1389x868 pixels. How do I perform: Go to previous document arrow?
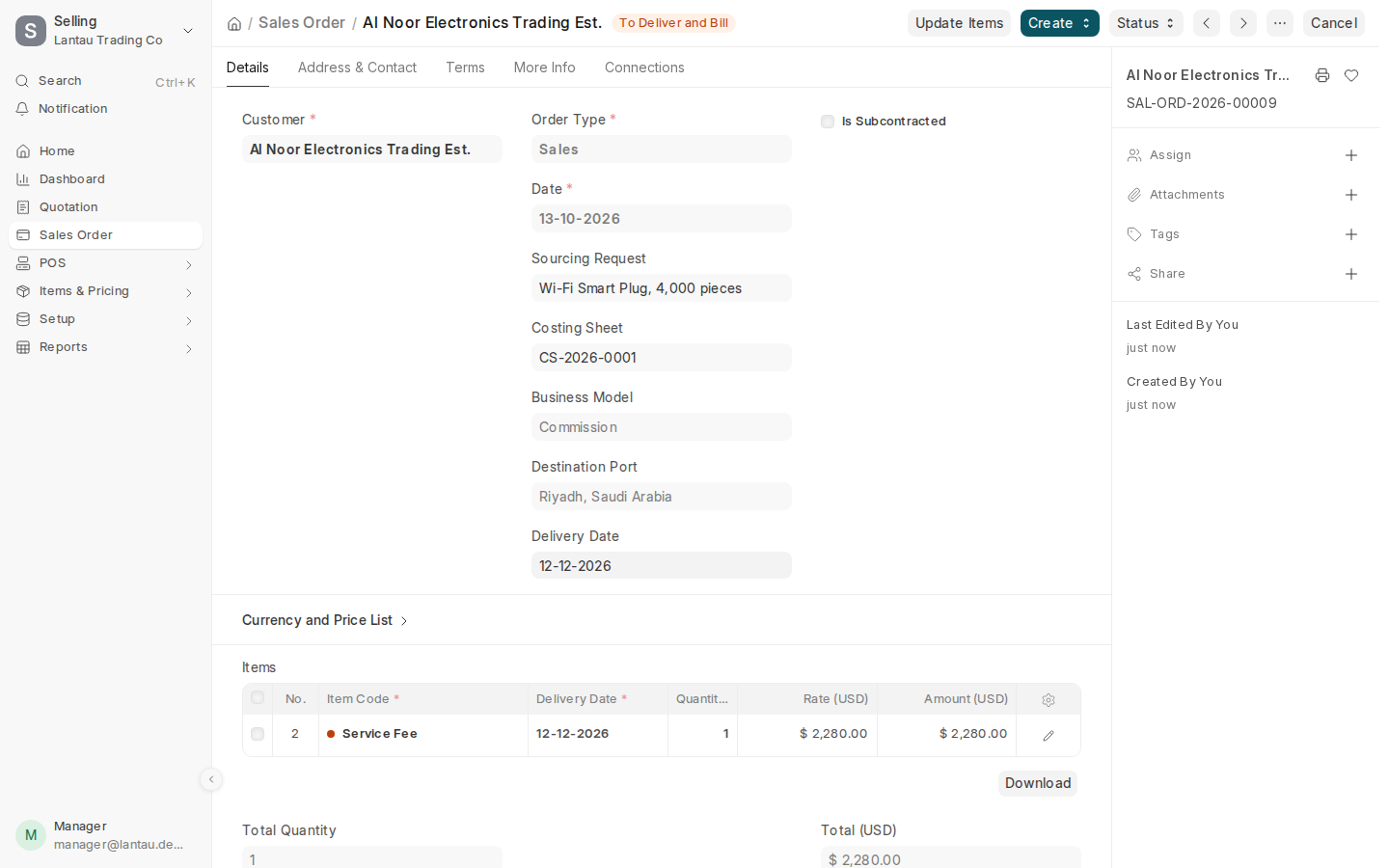coord(1207,23)
